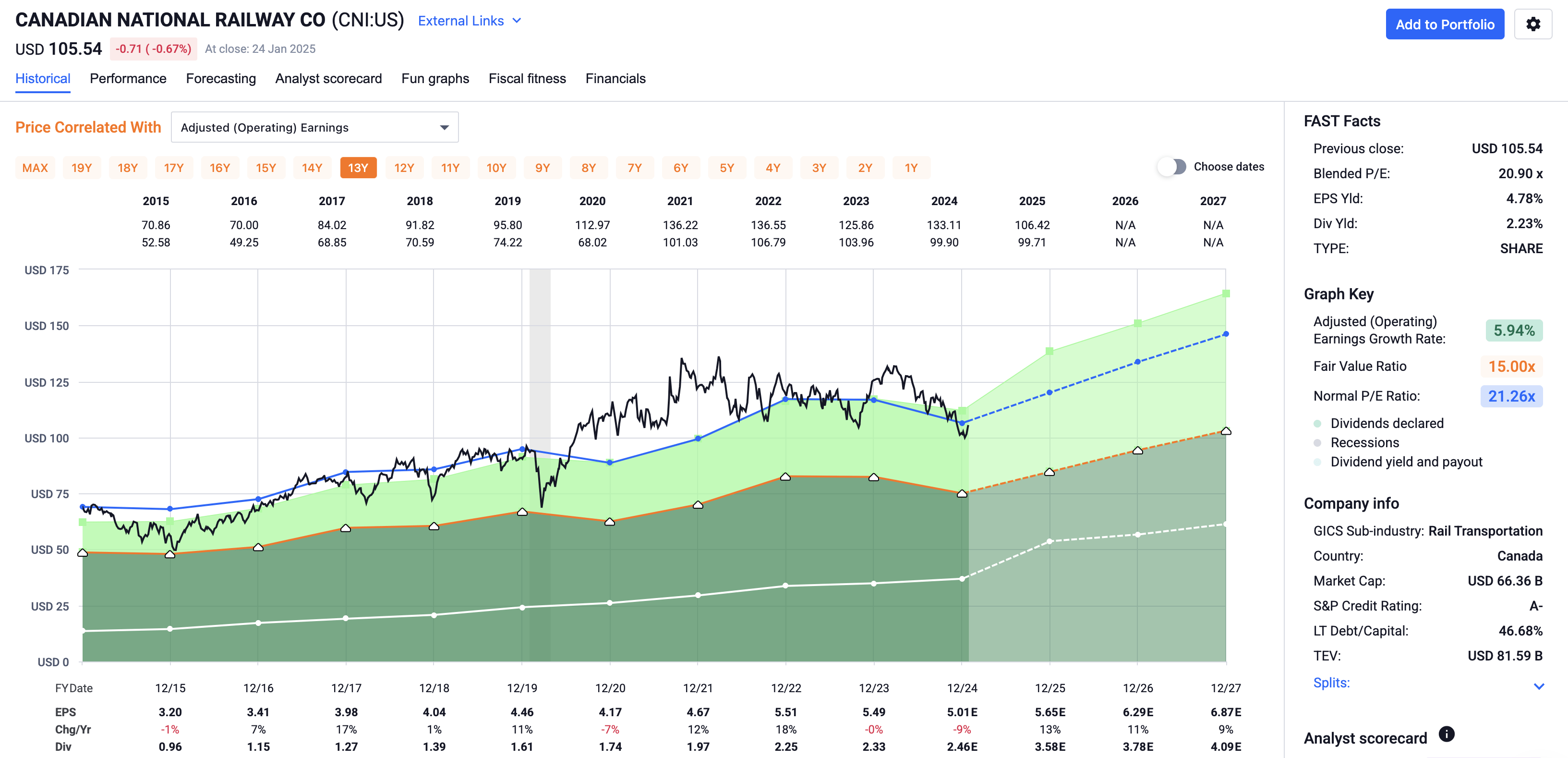The image size is (1568, 758).
Task: Switch to the Financials tab
Action: [x=615, y=79]
